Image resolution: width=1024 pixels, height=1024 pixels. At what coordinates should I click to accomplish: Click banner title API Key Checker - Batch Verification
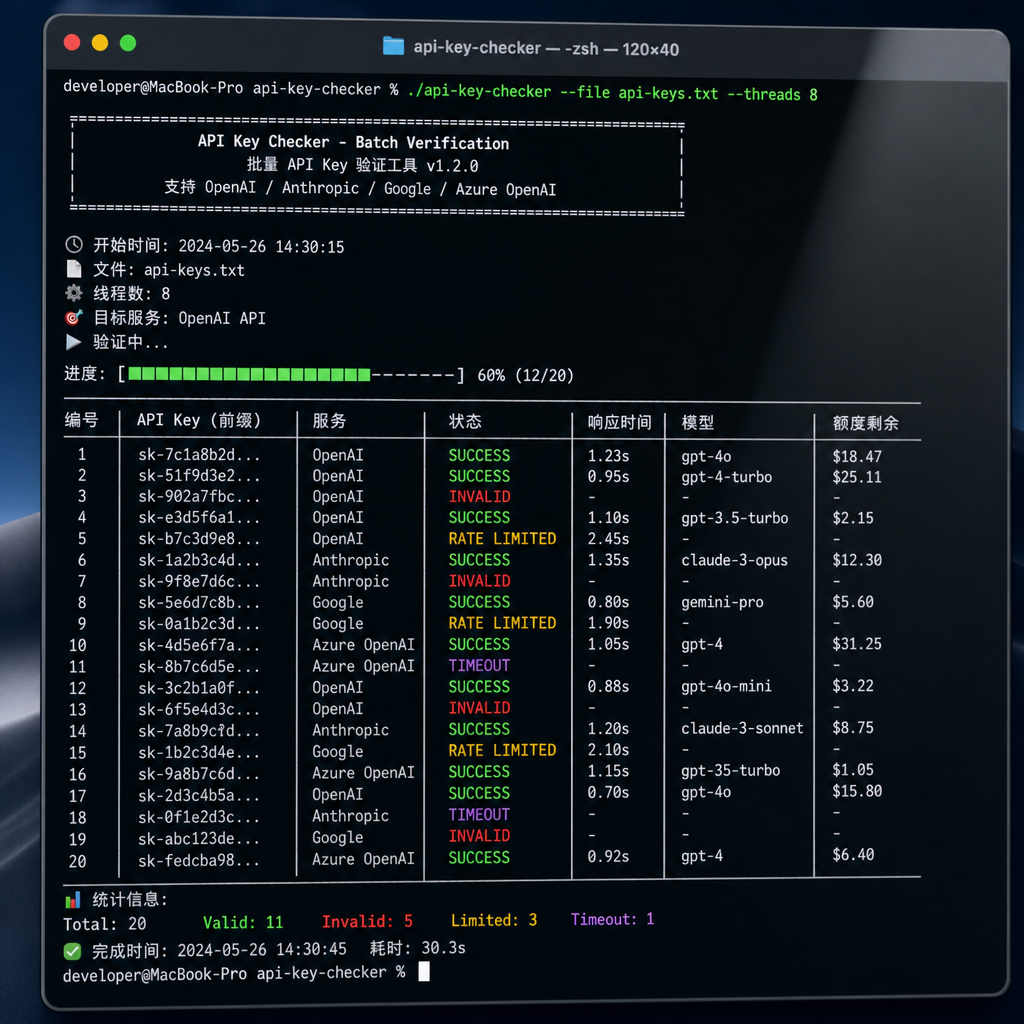353,142
